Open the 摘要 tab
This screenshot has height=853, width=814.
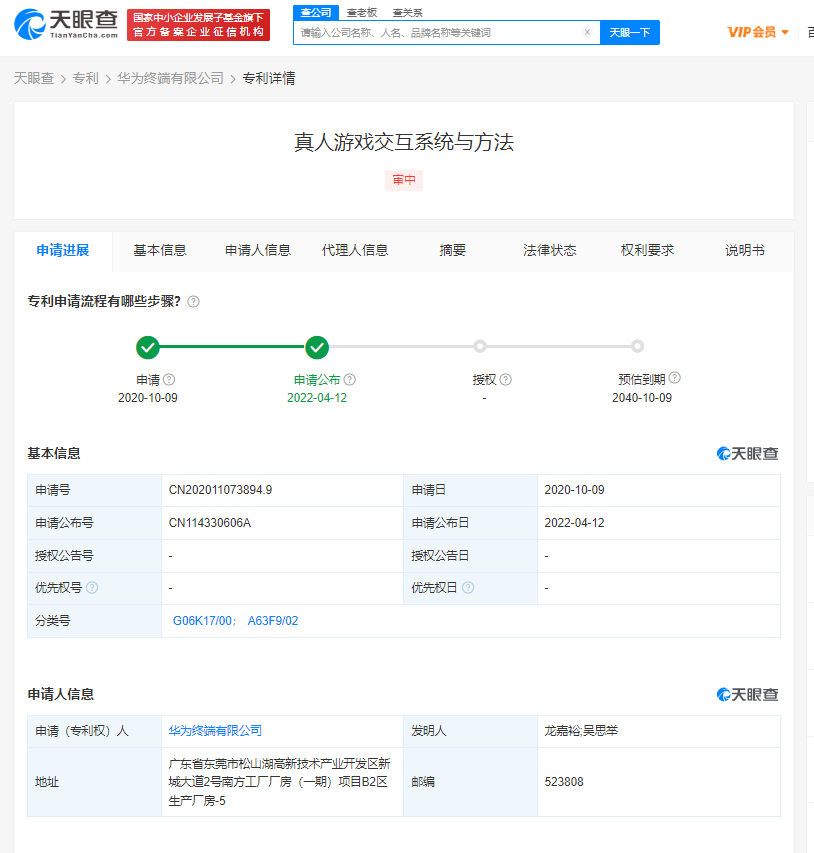451,251
